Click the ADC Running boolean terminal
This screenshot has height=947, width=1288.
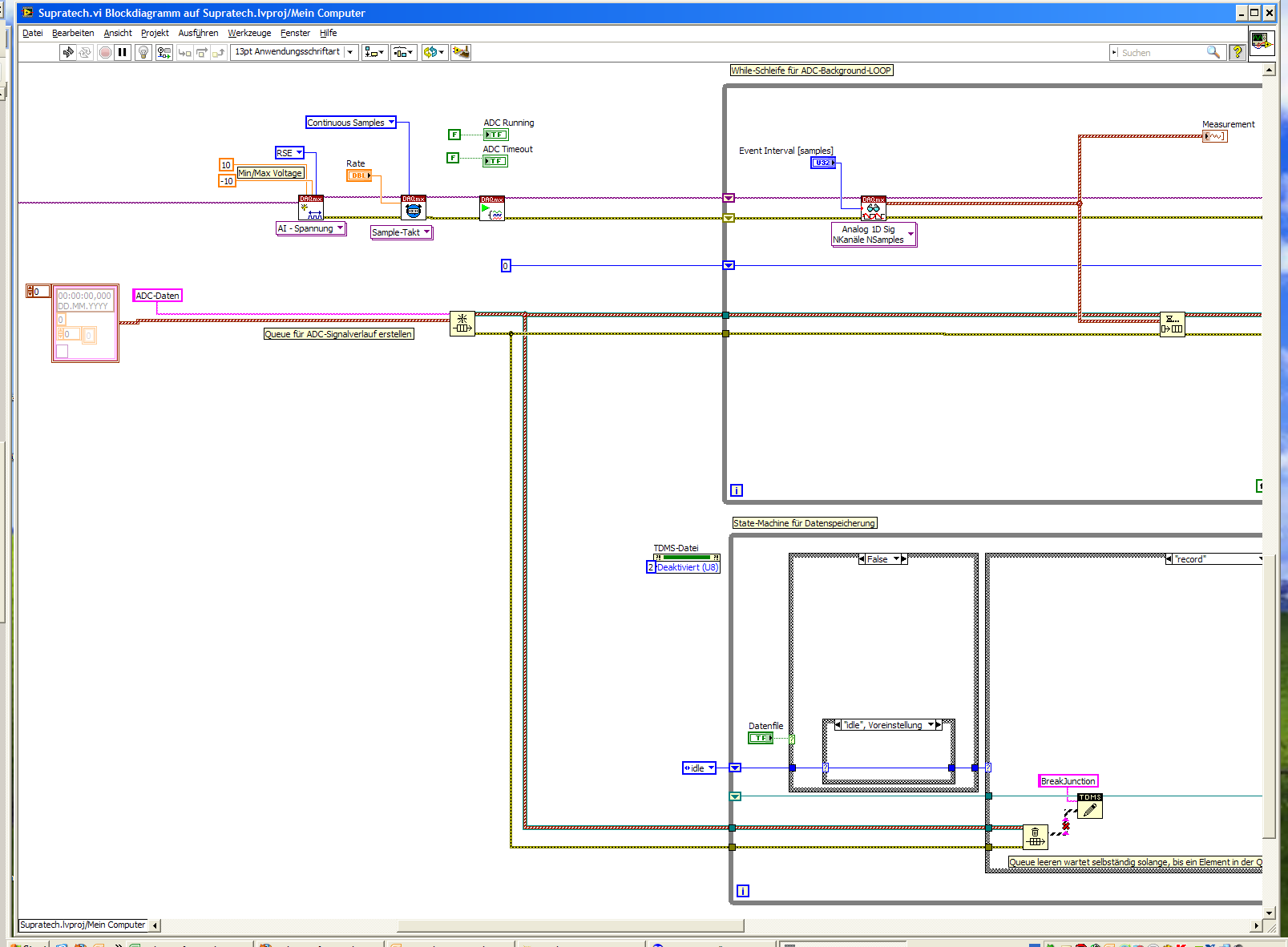coord(496,135)
